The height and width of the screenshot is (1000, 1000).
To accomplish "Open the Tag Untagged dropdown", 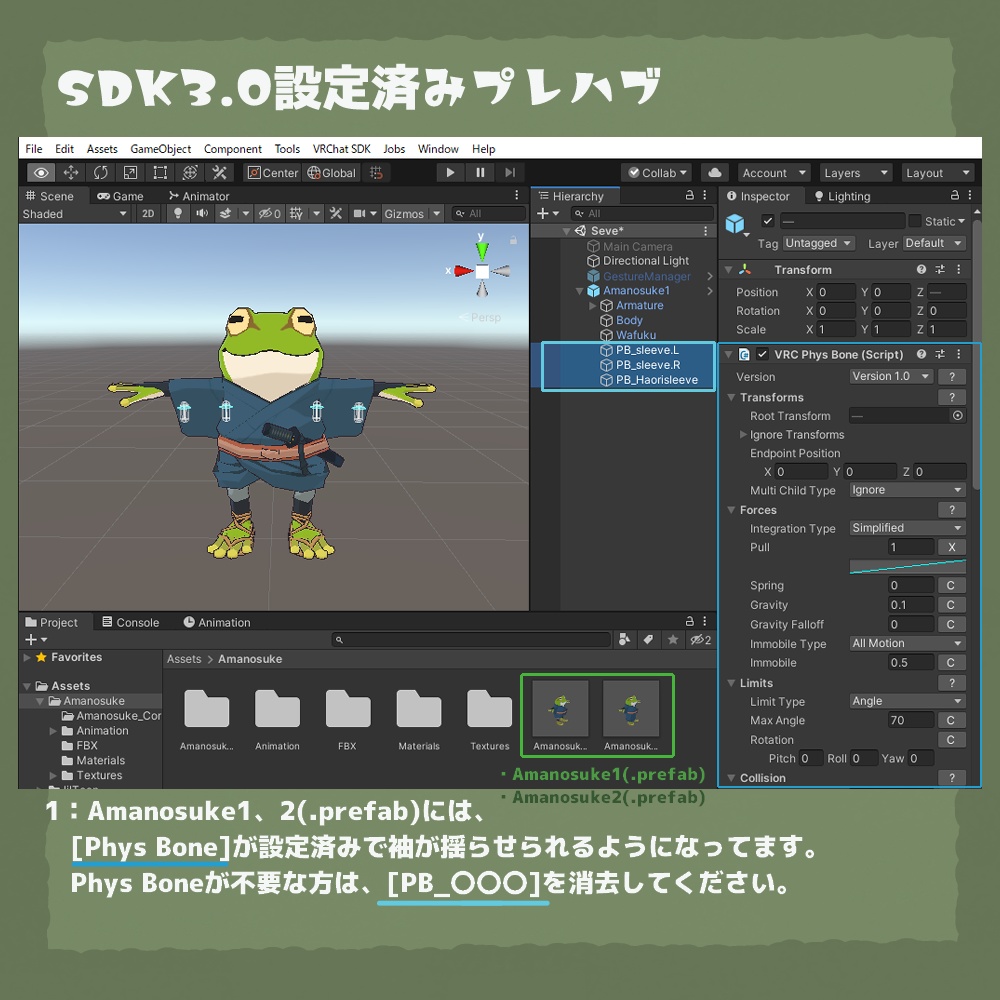I will (x=817, y=243).
